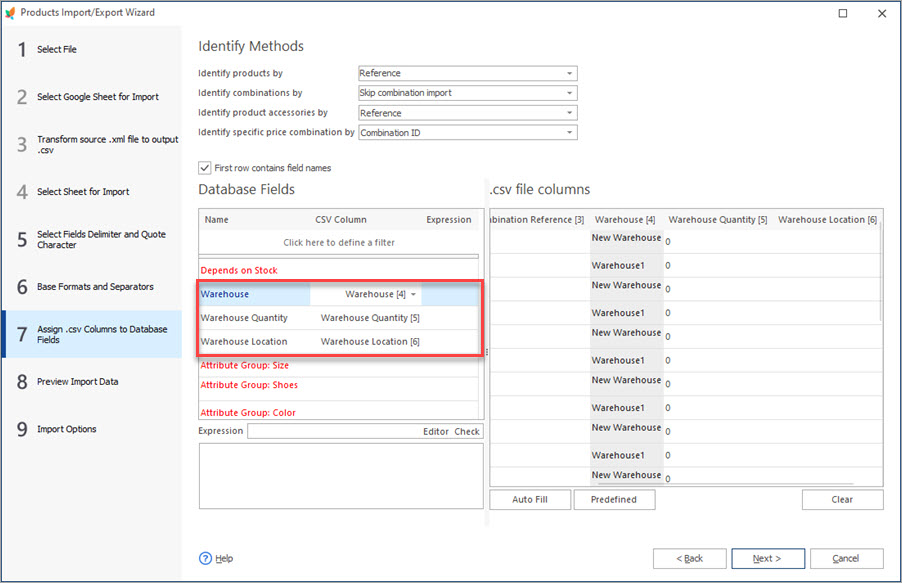
Task: Select step 5 Fields Delimiter and Quote Character
Action: tap(92, 239)
